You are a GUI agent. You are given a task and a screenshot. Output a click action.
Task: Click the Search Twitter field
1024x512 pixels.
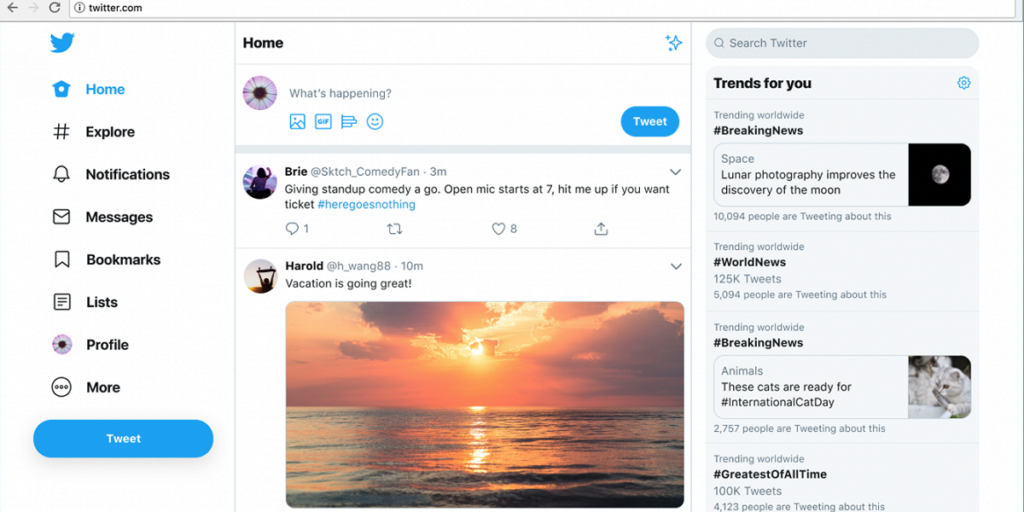(842, 43)
